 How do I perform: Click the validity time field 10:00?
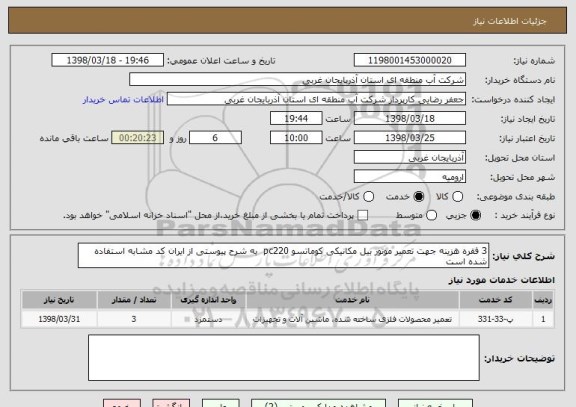pyautogui.click(x=296, y=138)
